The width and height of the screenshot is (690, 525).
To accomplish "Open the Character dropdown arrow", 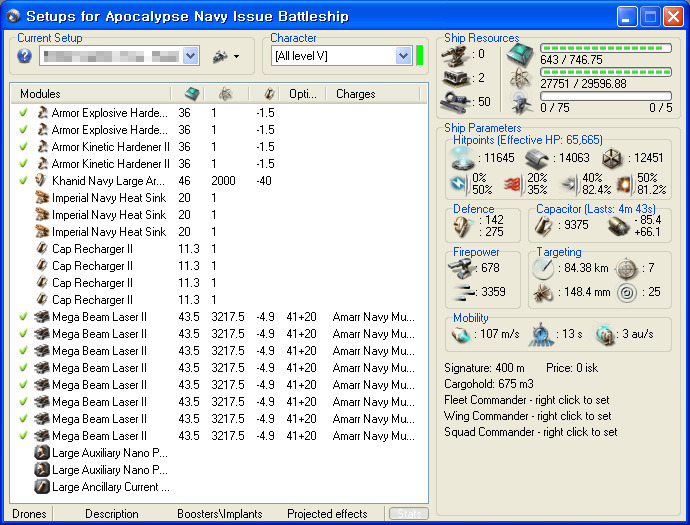I will (x=404, y=56).
